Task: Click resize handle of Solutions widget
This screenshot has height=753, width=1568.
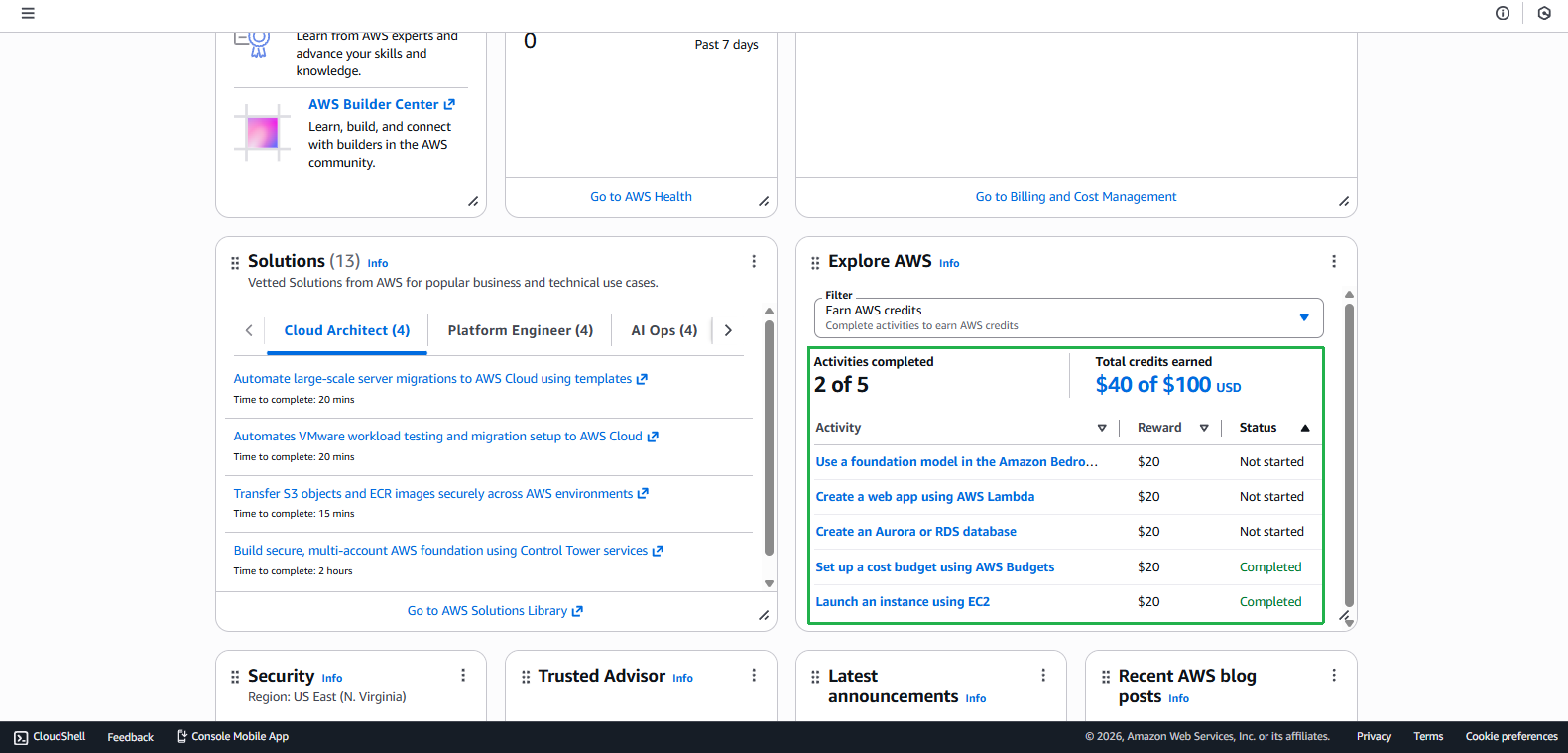Action: pyautogui.click(x=764, y=616)
